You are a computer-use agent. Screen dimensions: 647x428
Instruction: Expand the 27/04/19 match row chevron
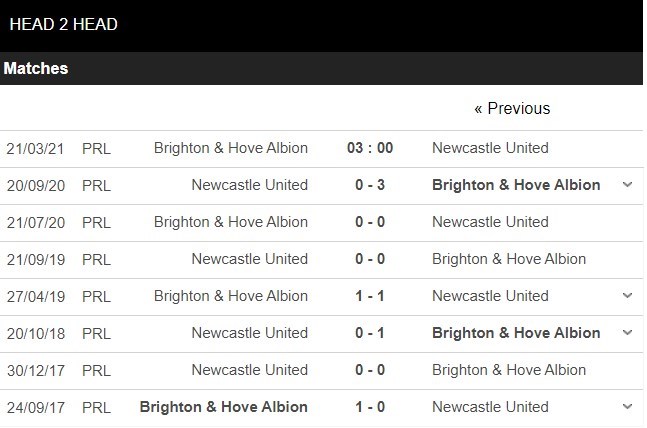(x=627, y=296)
